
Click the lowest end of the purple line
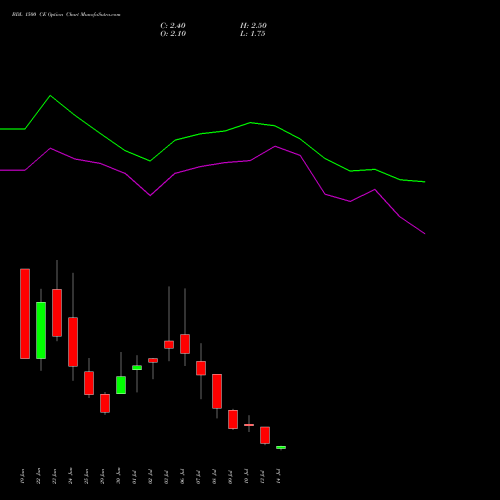click(x=424, y=234)
